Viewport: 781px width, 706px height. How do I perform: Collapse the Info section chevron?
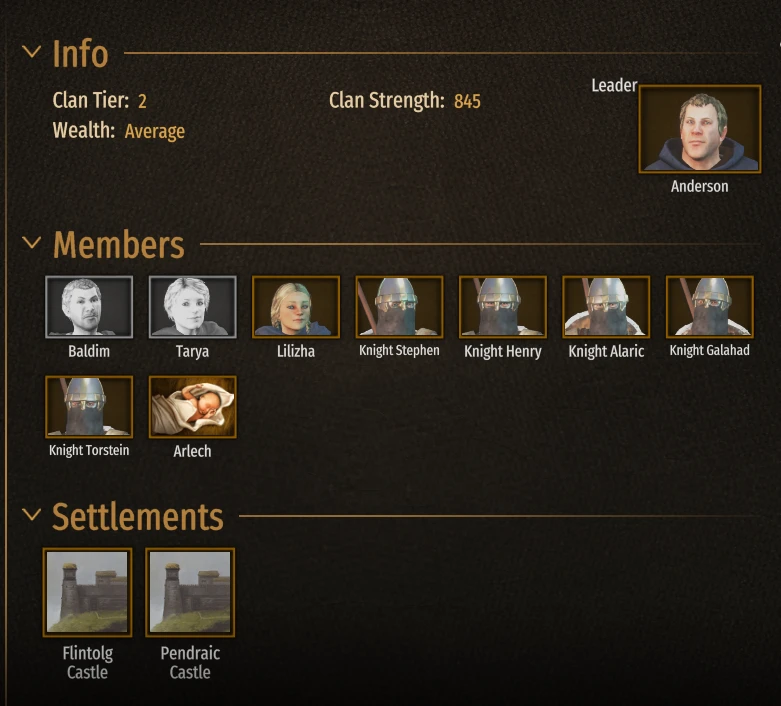click(x=32, y=51)
